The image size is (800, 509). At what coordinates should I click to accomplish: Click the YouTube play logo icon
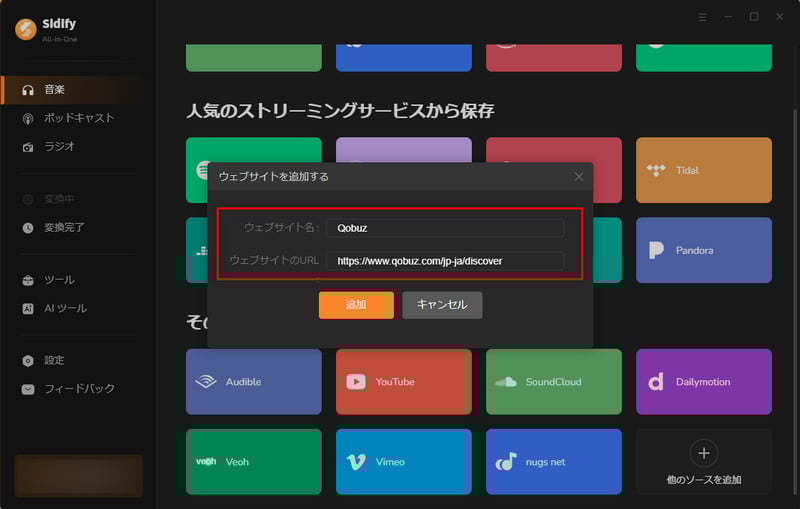[x=356, y=381]
